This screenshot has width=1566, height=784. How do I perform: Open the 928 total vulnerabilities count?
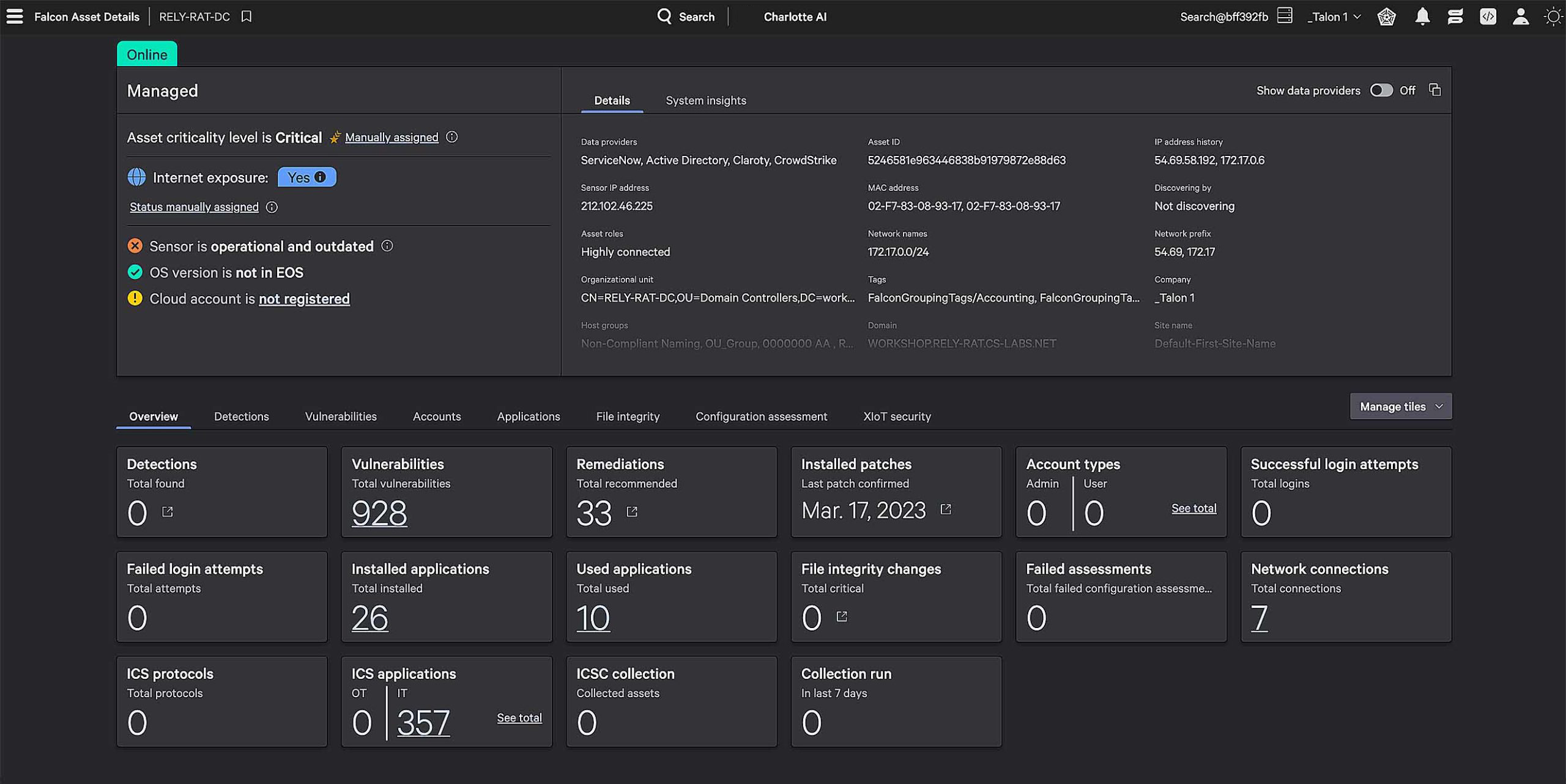[x=379, y=513]
